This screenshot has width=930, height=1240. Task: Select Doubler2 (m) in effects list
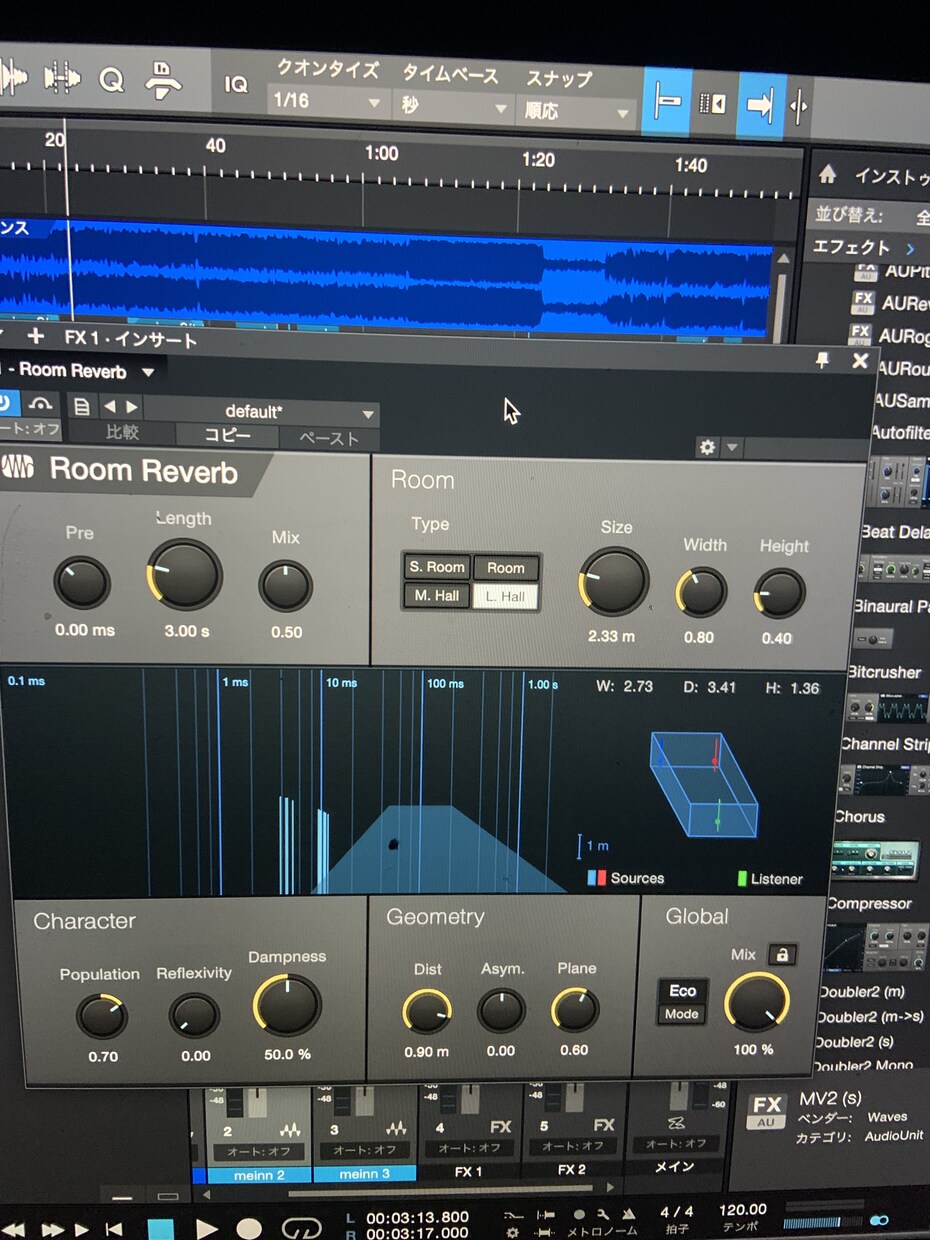(862, 992)
